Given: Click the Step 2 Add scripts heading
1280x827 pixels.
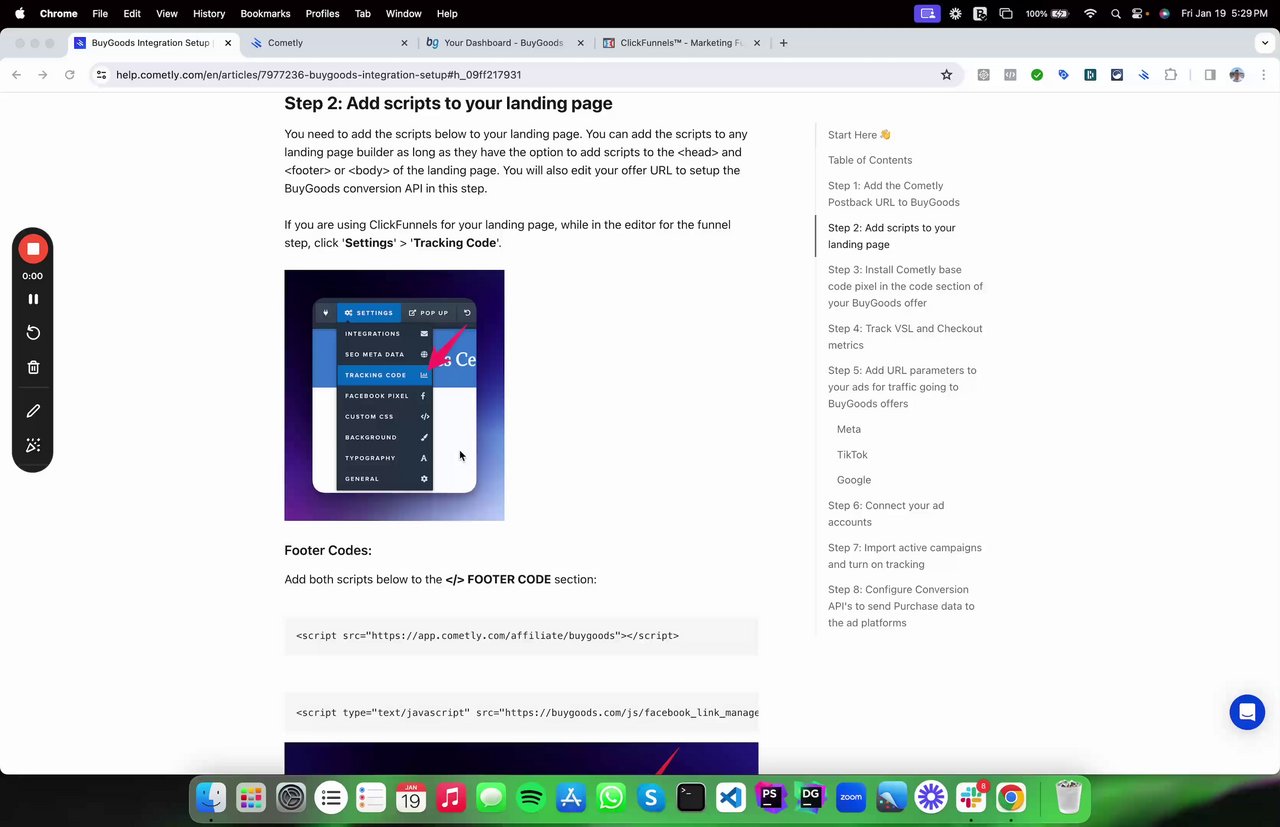Looking at the screenshot, I should click(448, 103).
